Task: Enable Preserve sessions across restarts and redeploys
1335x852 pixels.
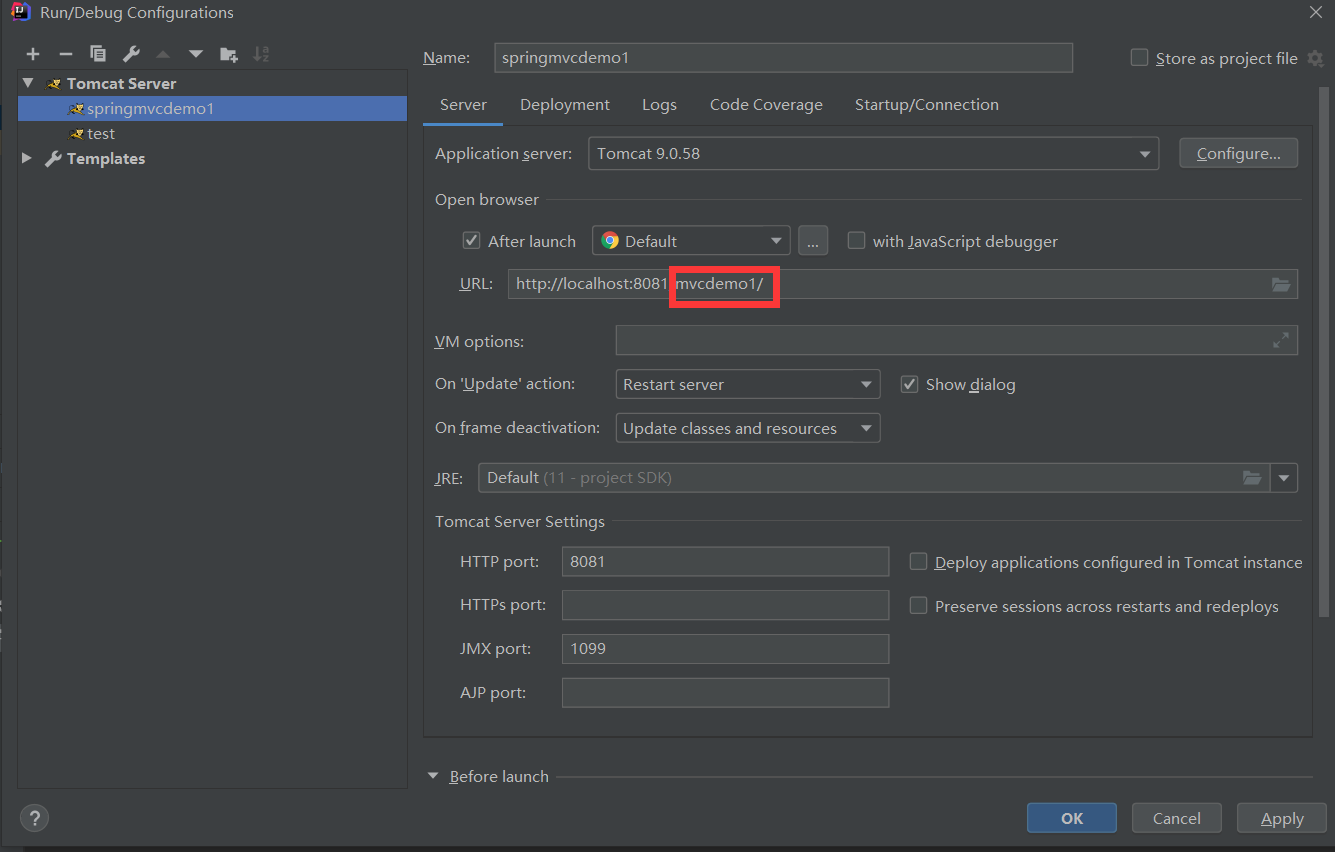Action: pos(918,606)
